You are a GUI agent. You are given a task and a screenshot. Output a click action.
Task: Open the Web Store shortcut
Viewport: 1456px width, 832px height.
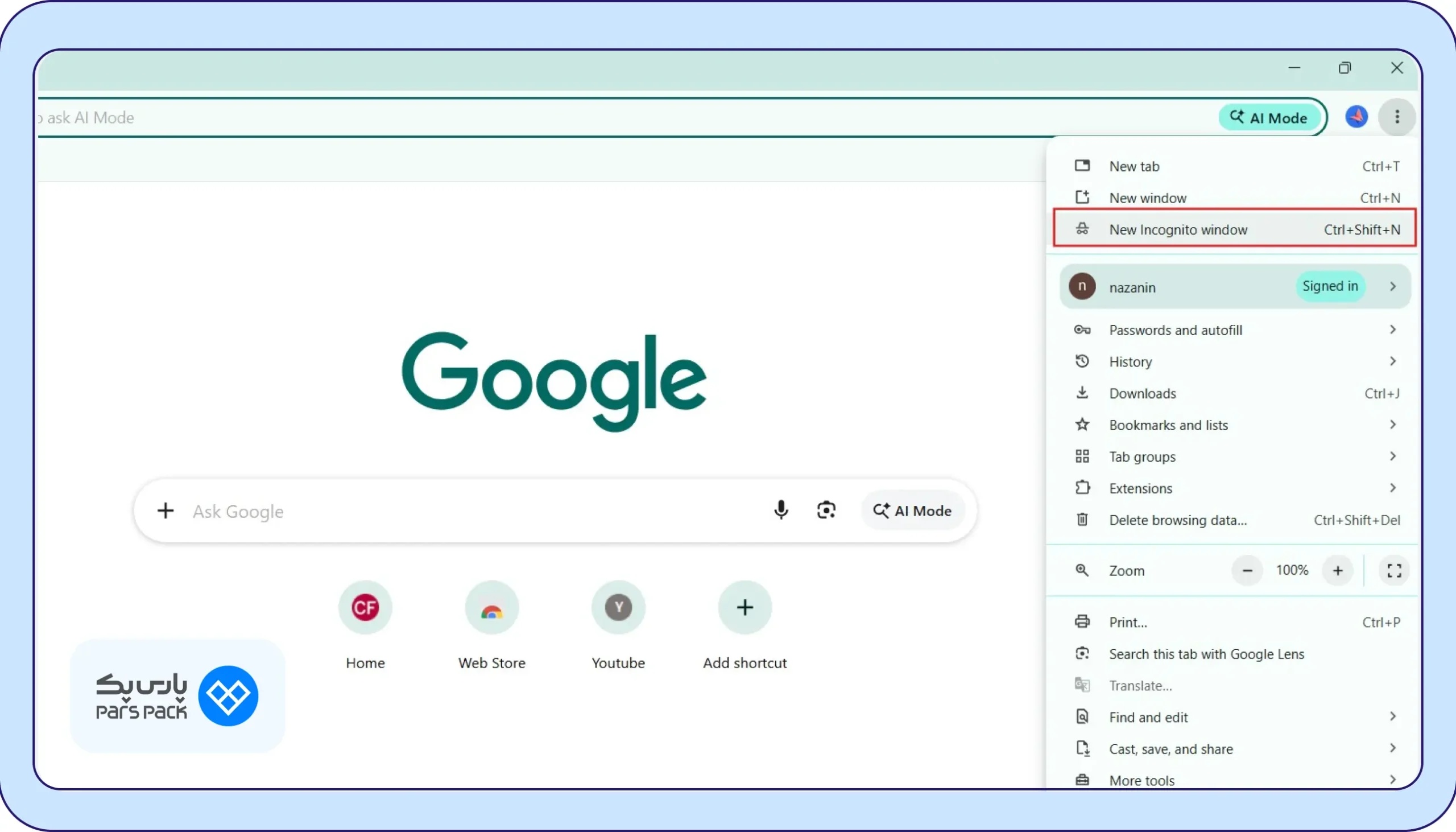[x=491, y=626]
